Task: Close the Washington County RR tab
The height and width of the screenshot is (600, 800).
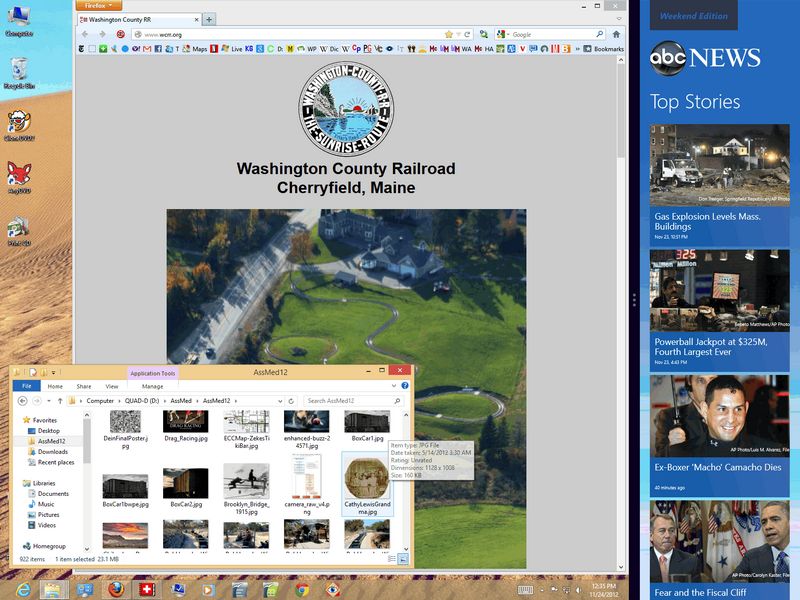Action: point(196,19)
